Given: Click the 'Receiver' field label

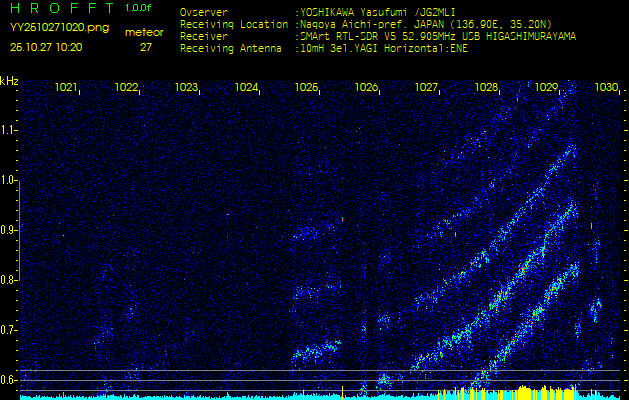Looking at the screenshot, I should [x=204, y=37].
